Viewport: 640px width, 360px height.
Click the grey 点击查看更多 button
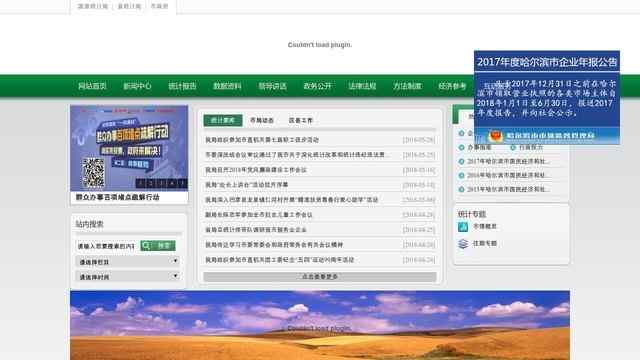(x=320, y=277)
